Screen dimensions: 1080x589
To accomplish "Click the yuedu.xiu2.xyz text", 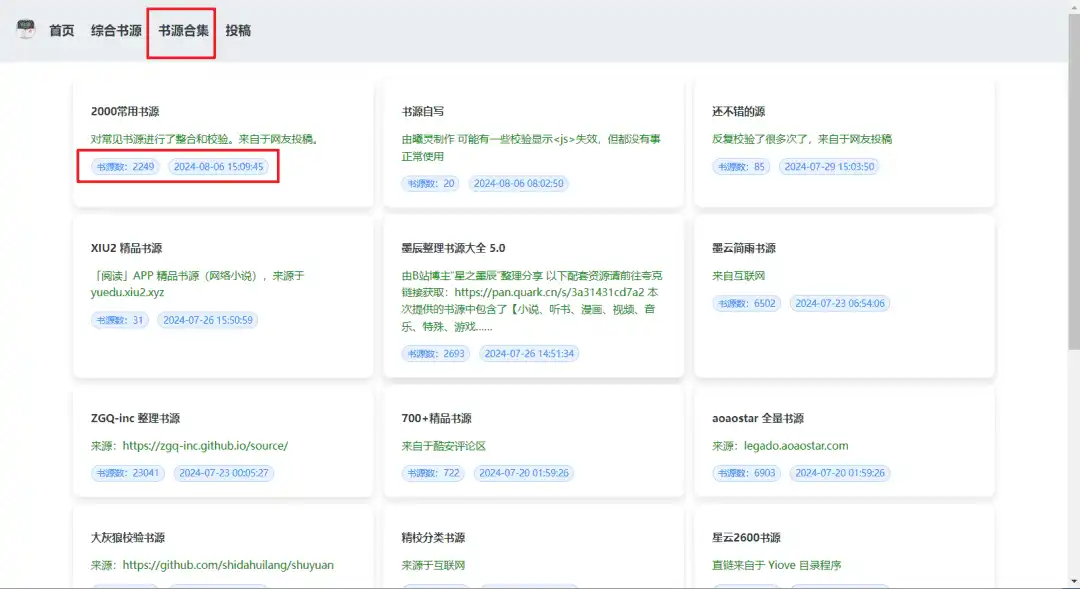I will point(127,292).
